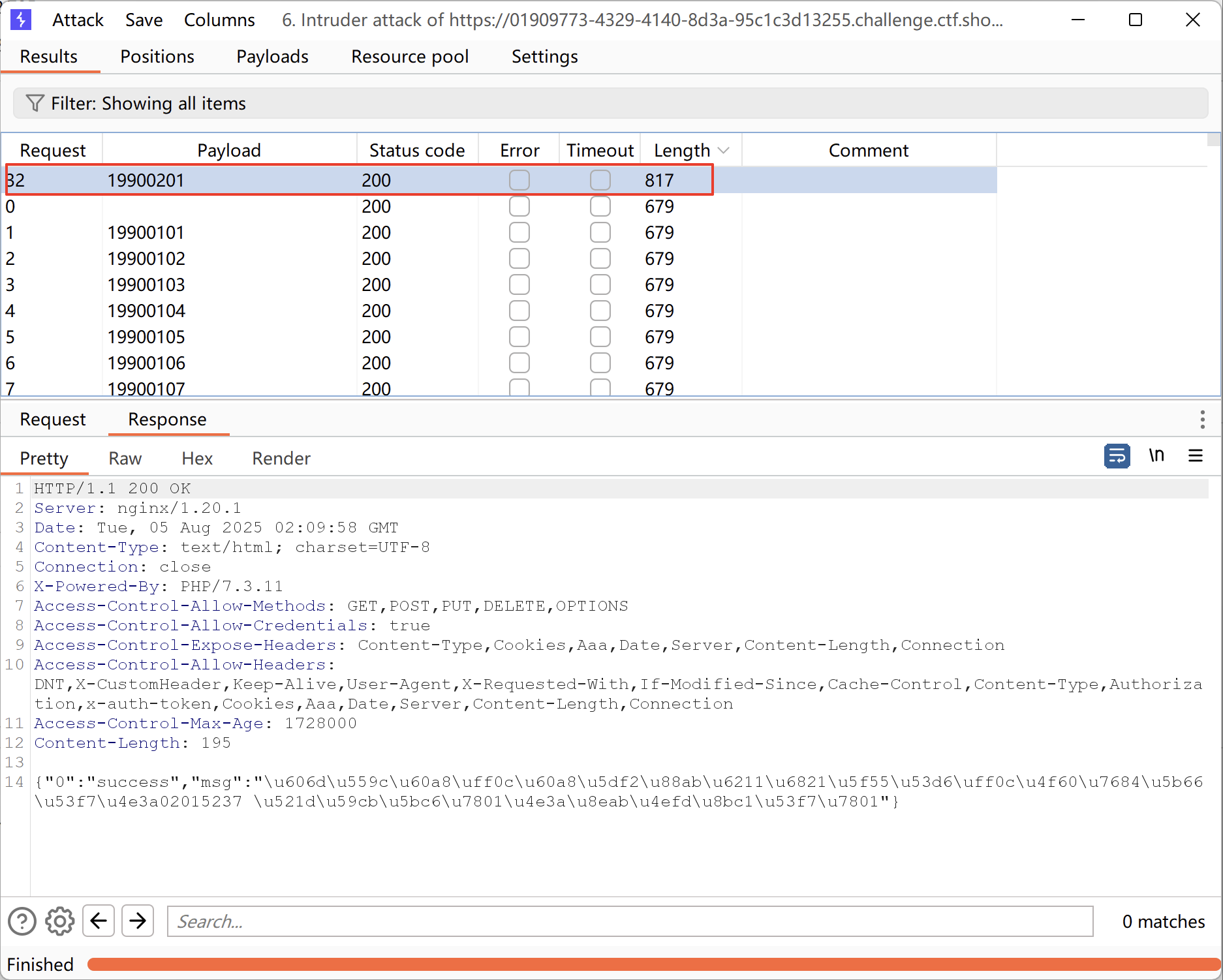
Task: Toggle Timeout checkbox for payload 19900201
Action: 600,180
